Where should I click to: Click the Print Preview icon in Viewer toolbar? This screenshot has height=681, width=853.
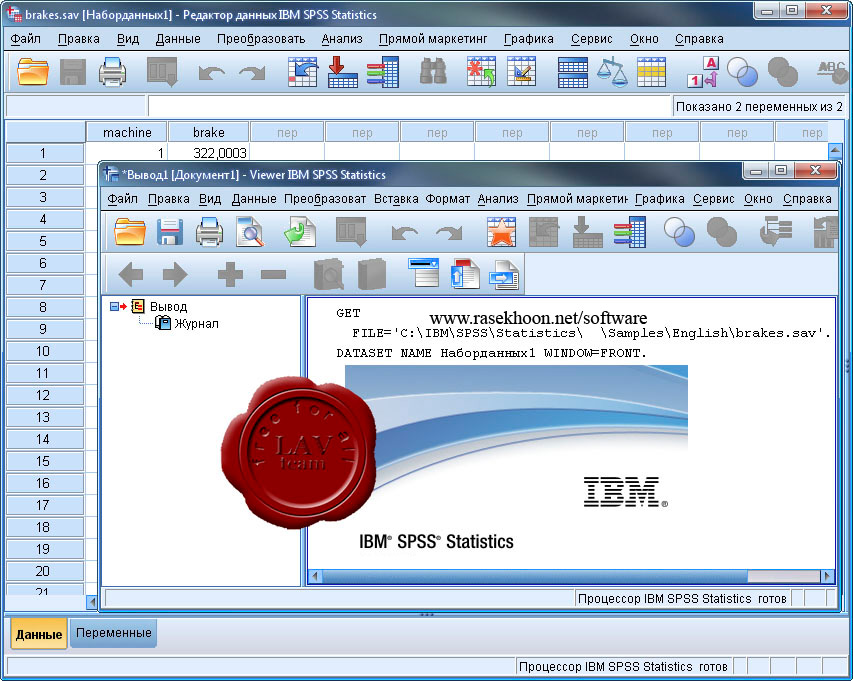pyautogui.click(x=249, y=233)
